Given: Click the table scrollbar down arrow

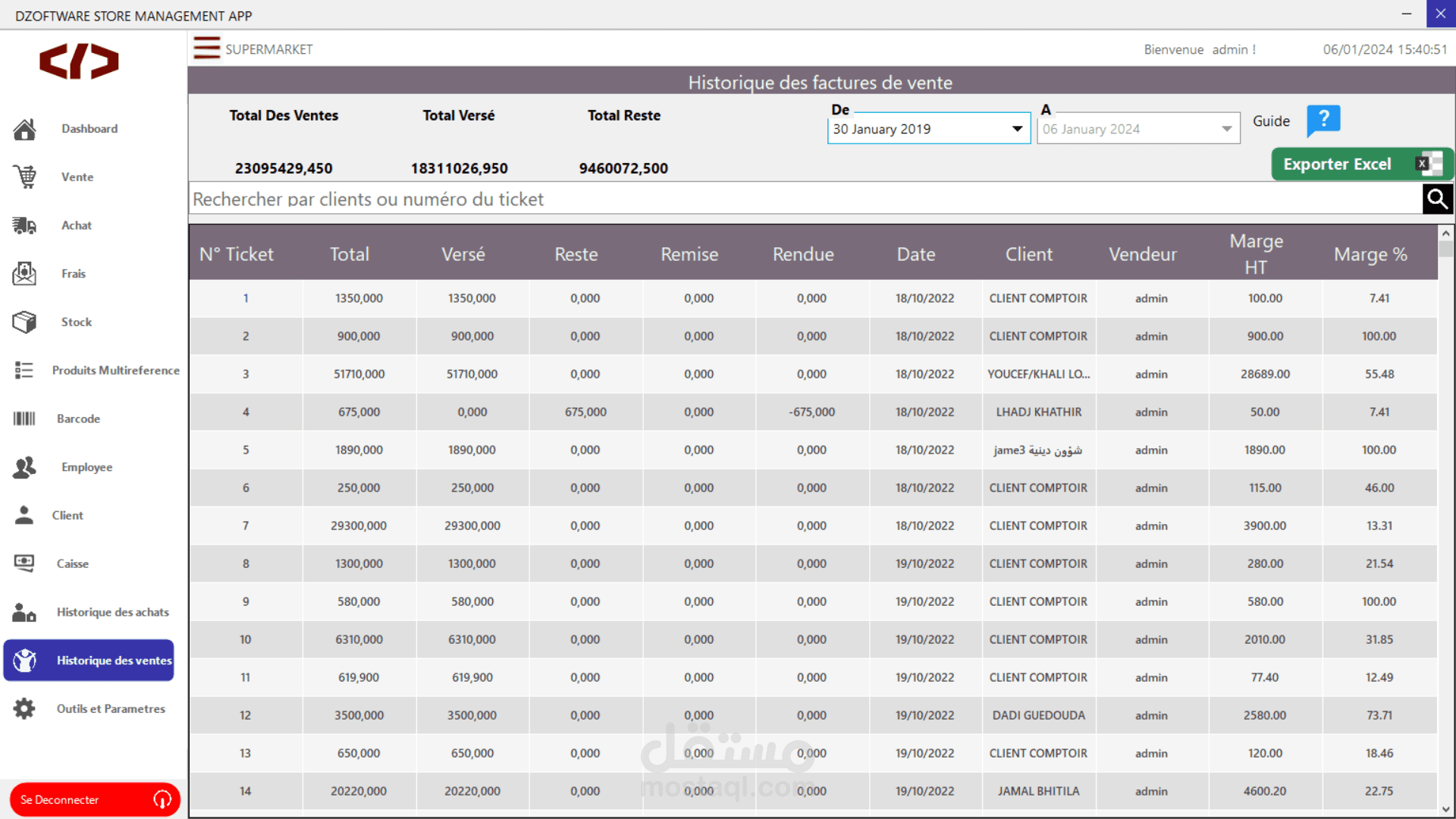Looking at the screenshot, I should click(x=1445, y=809).
